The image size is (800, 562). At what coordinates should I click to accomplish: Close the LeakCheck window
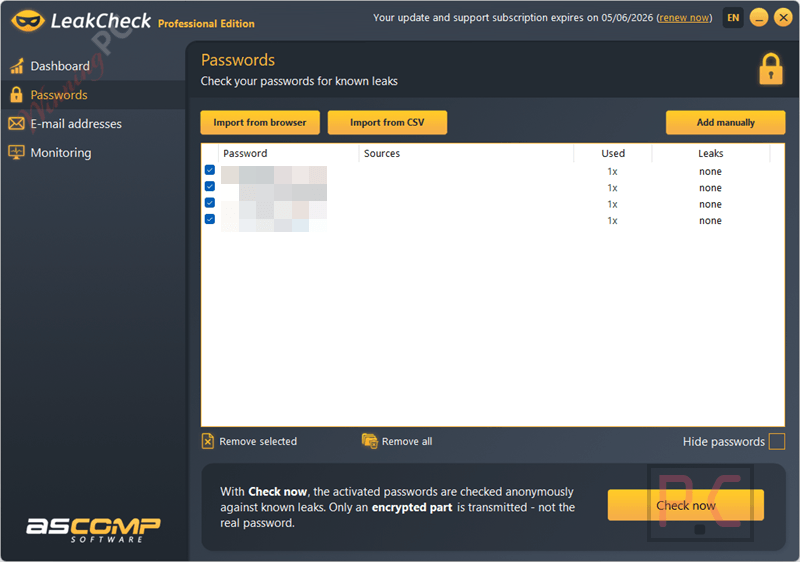pos(783,18)
